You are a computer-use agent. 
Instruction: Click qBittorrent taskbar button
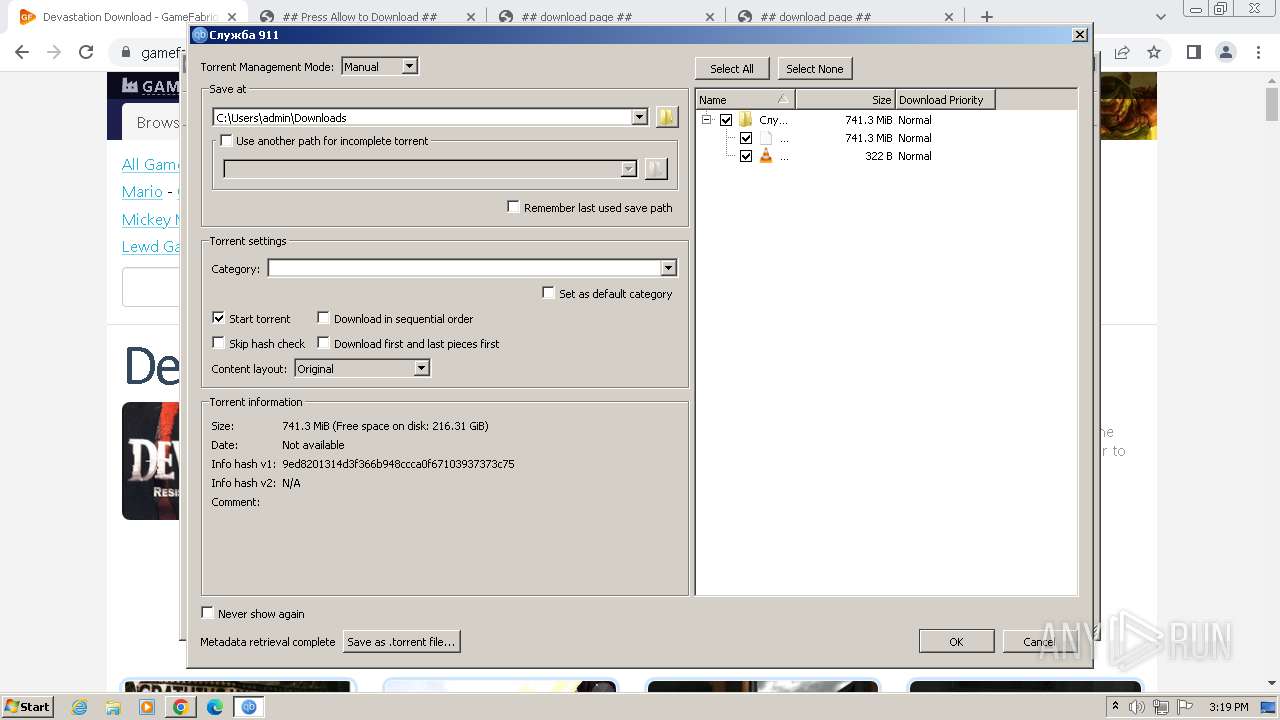(x=249, y=707)
